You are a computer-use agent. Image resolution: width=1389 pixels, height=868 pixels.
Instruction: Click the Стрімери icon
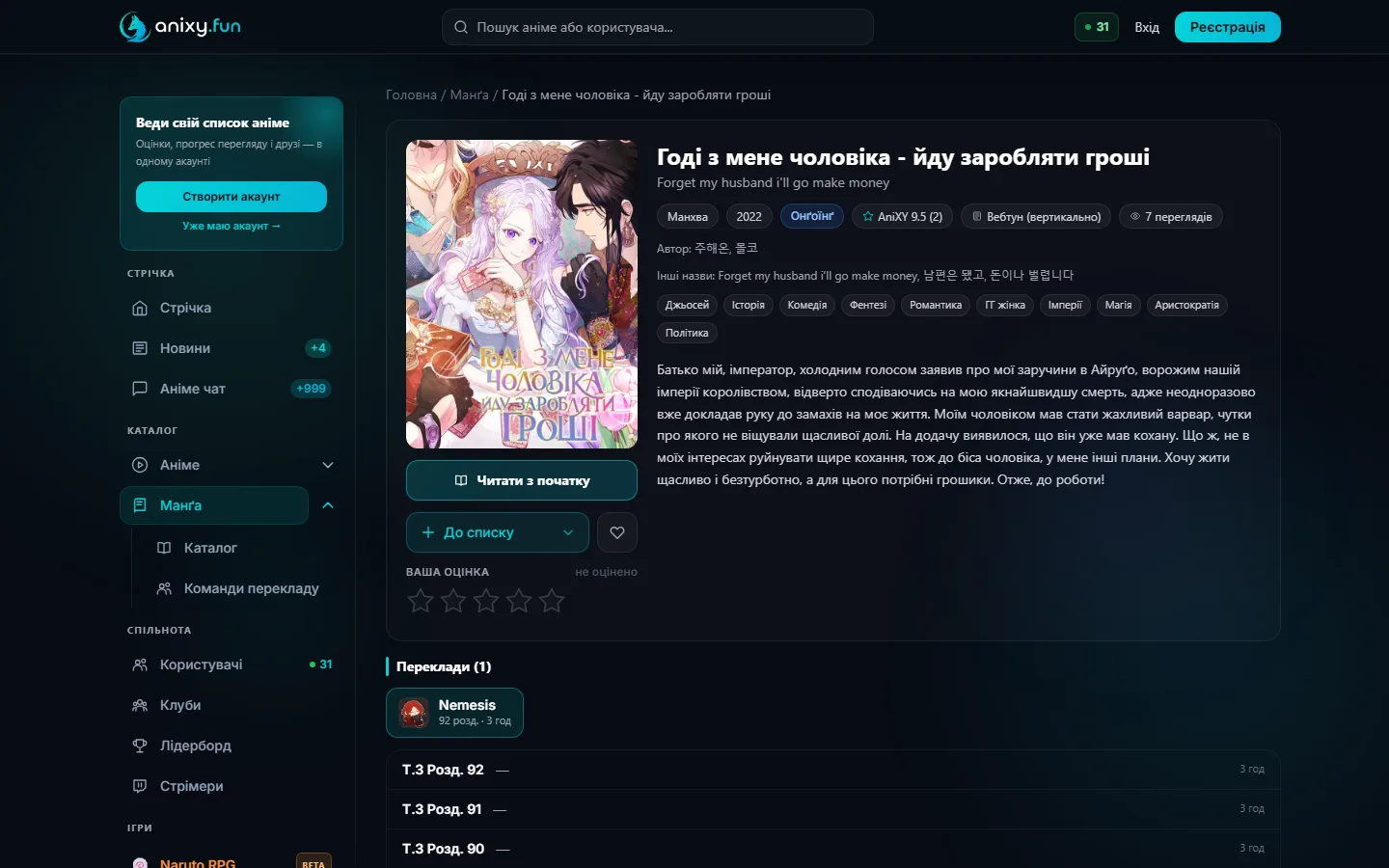tap(140, 786)
